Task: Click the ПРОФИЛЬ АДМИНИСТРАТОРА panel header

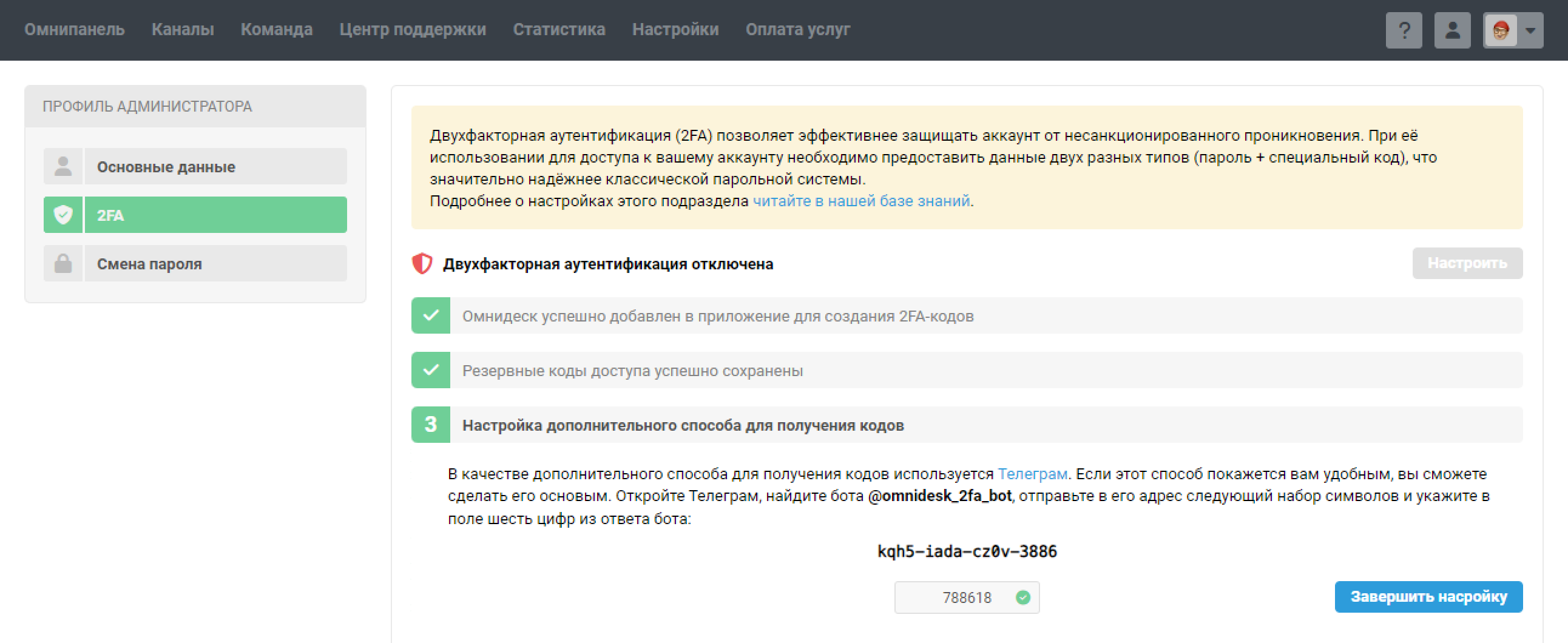Action: point(195,106)
